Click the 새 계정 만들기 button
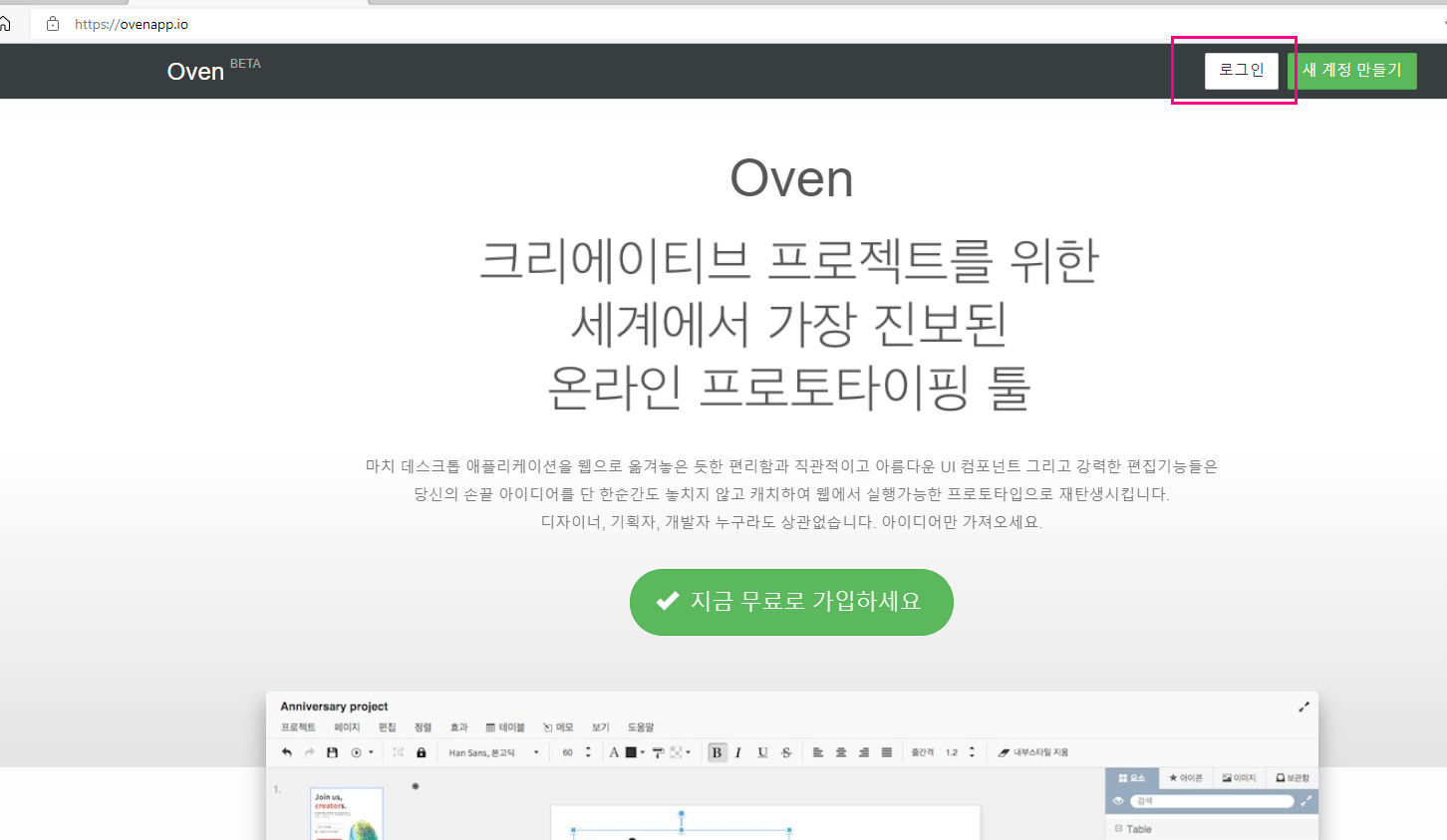The width and height of the screenshot is (1447, 840). click(x=1351, y=71)
